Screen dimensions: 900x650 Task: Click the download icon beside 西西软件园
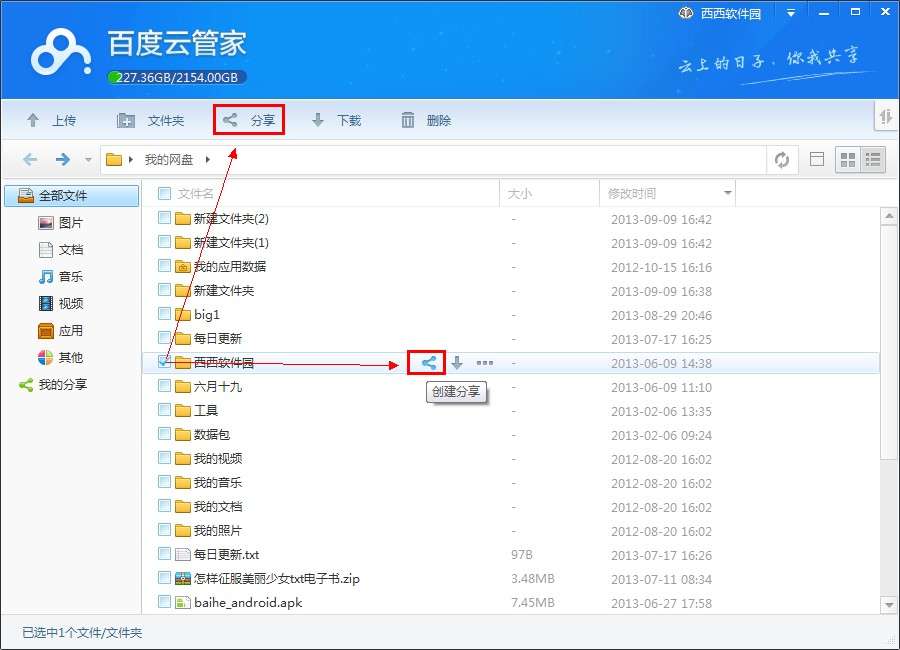(456, 363)
